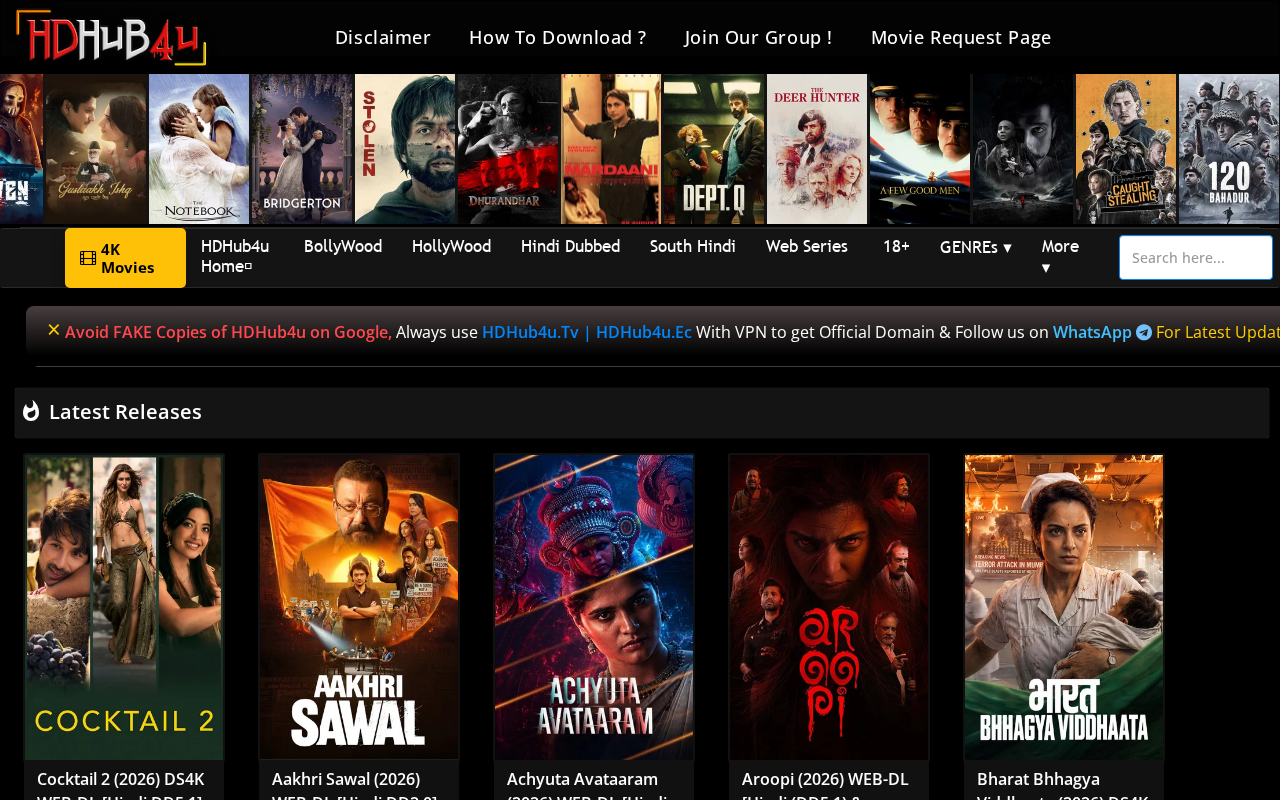This screenshot has height=800, width=1280.
Task: Open the 18+ category
Action: 896,246
